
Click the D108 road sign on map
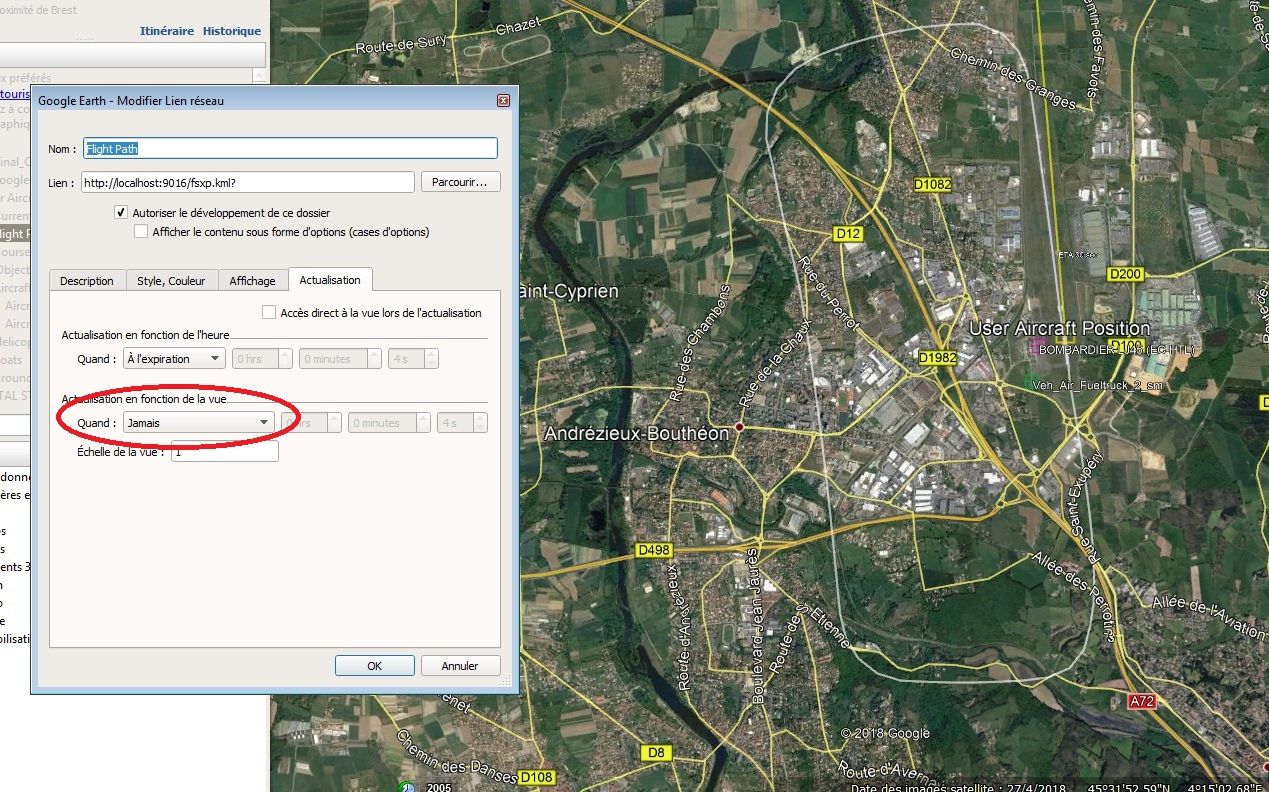tap(537, 778)
